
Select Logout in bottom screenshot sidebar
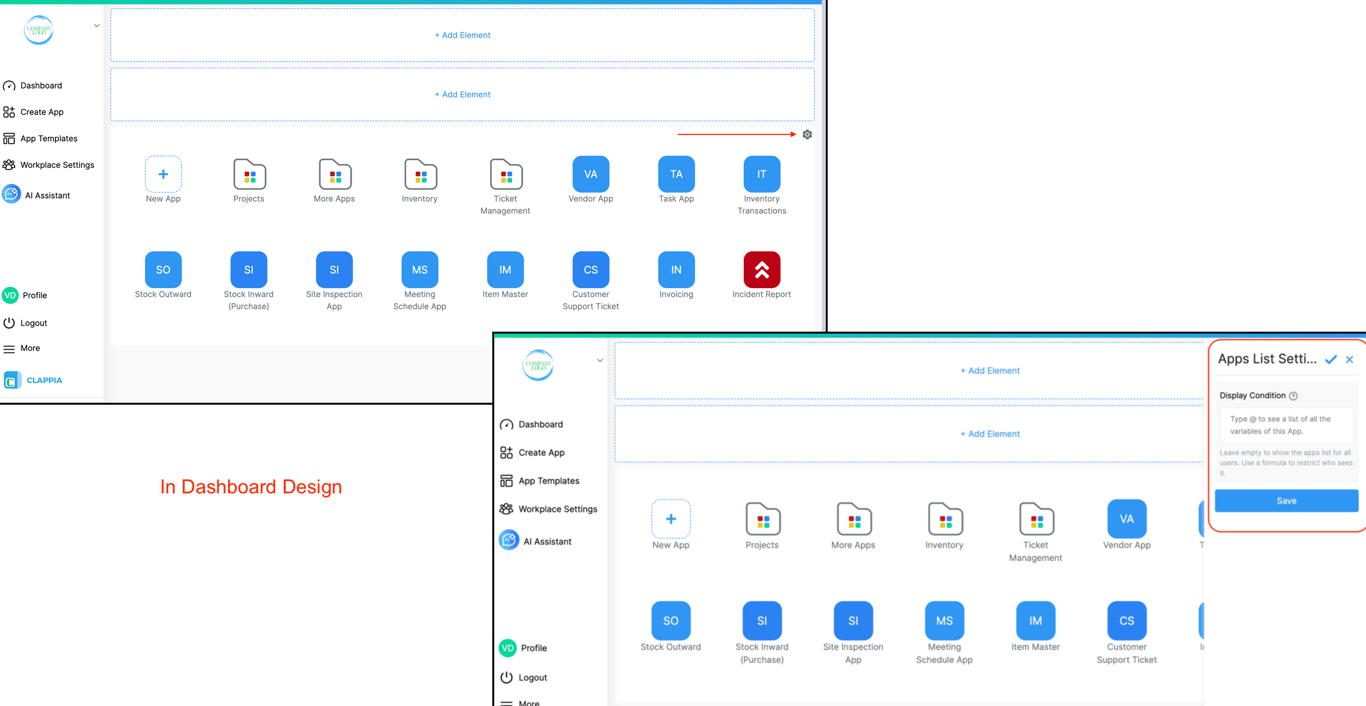(523, 677)
